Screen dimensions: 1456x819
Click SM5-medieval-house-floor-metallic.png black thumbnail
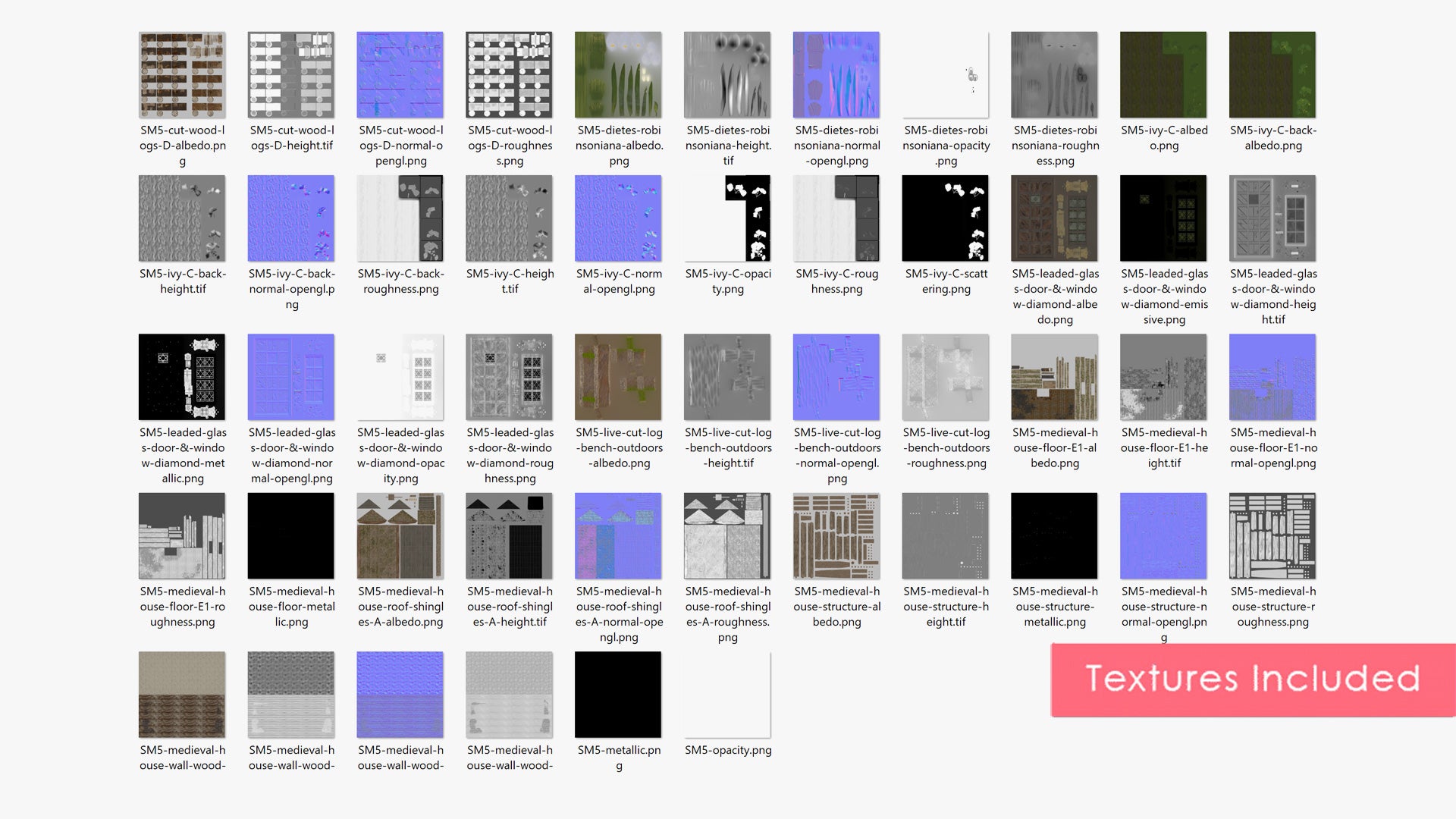click(x=291, y=536)
